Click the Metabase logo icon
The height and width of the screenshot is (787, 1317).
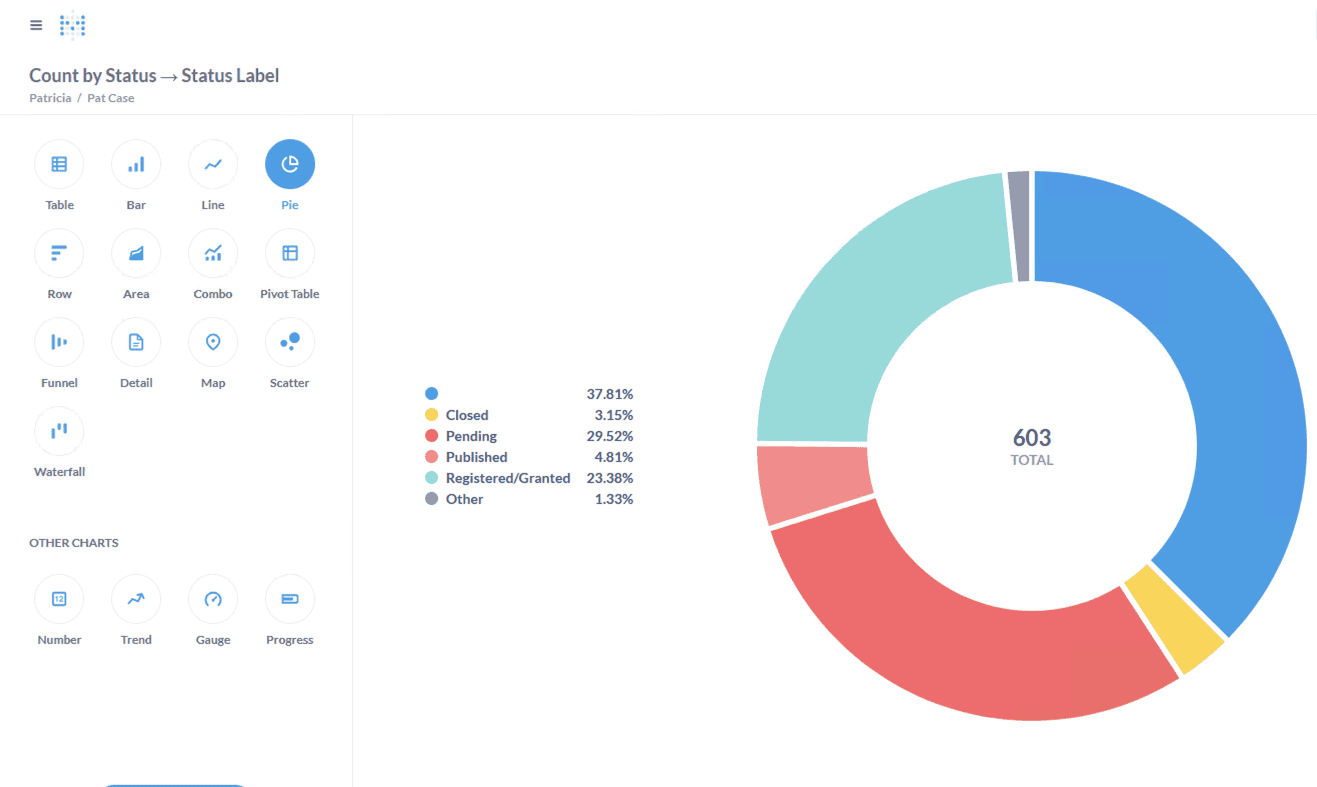pos(73,25)
